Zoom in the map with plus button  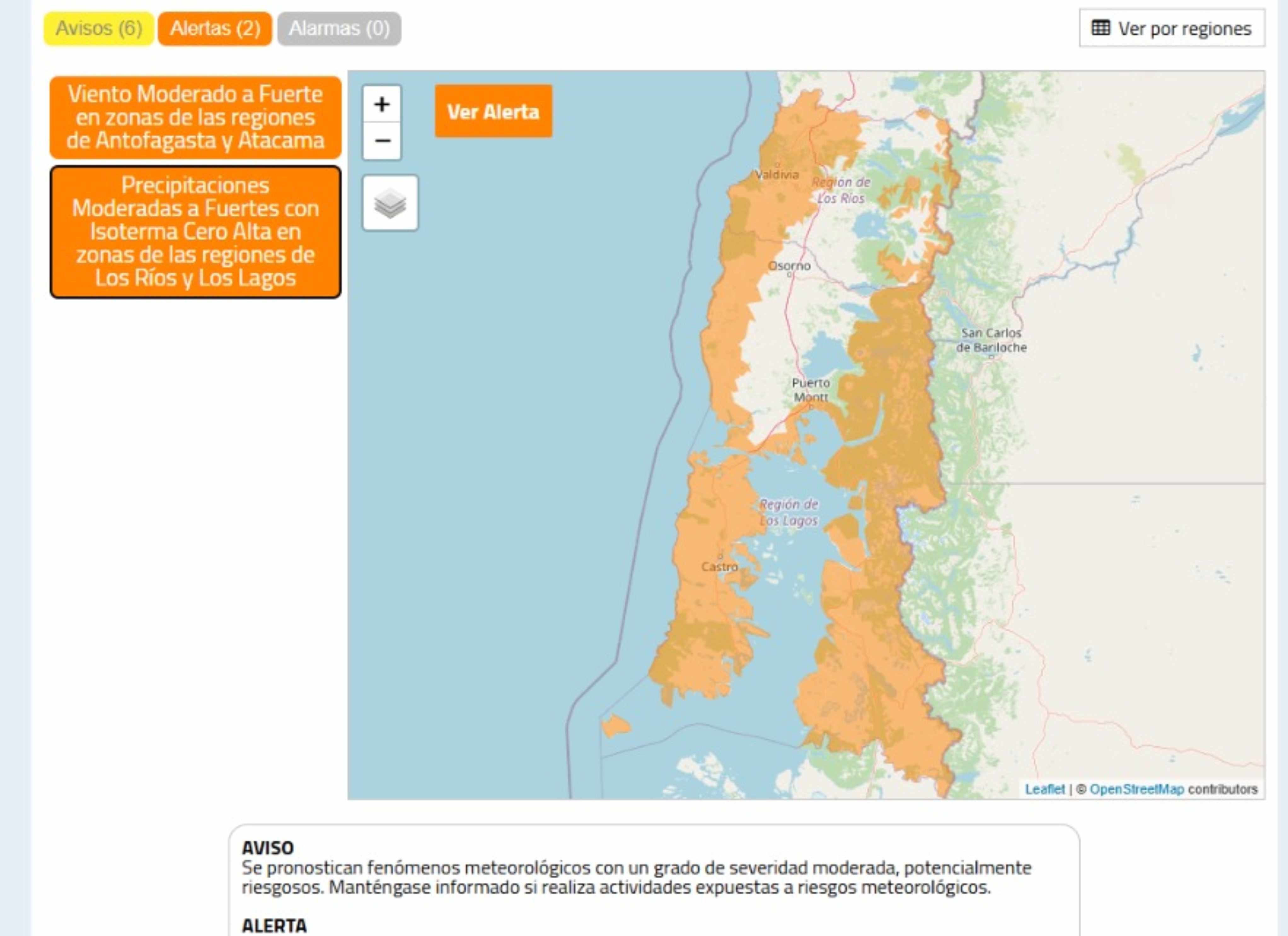click(x=382, y=104)
